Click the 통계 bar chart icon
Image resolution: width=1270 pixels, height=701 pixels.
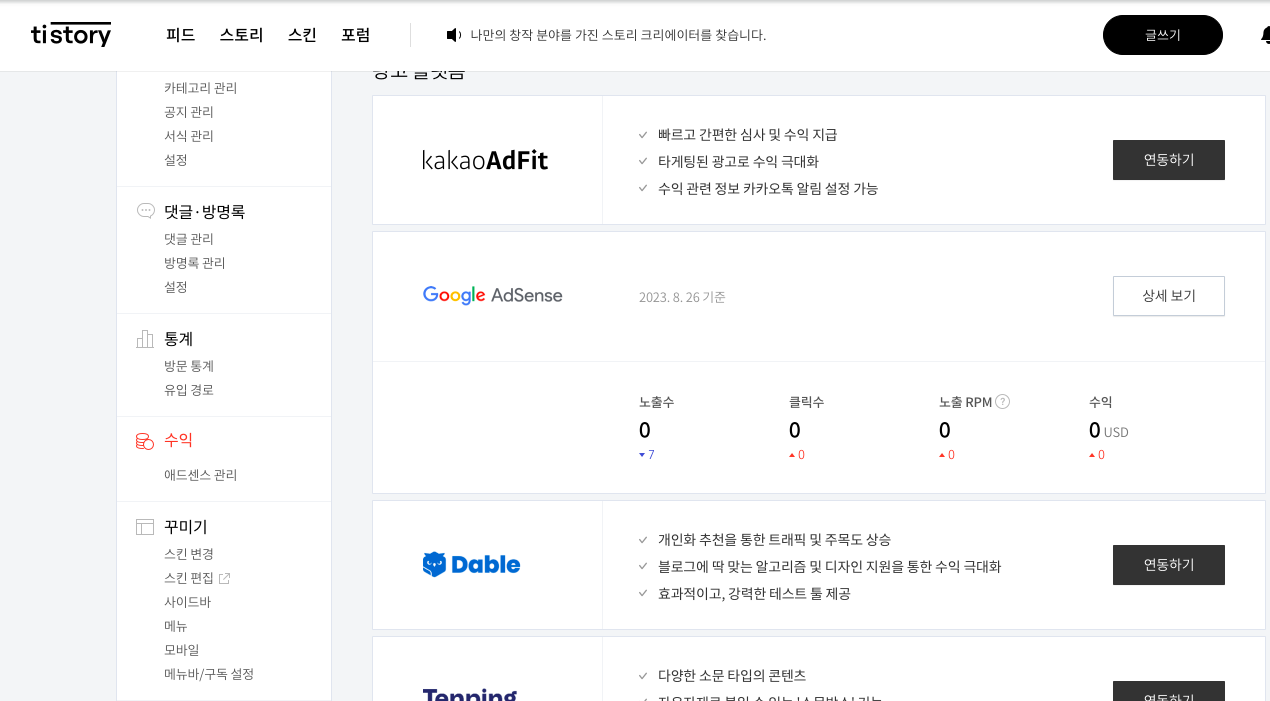pos(145,338)
